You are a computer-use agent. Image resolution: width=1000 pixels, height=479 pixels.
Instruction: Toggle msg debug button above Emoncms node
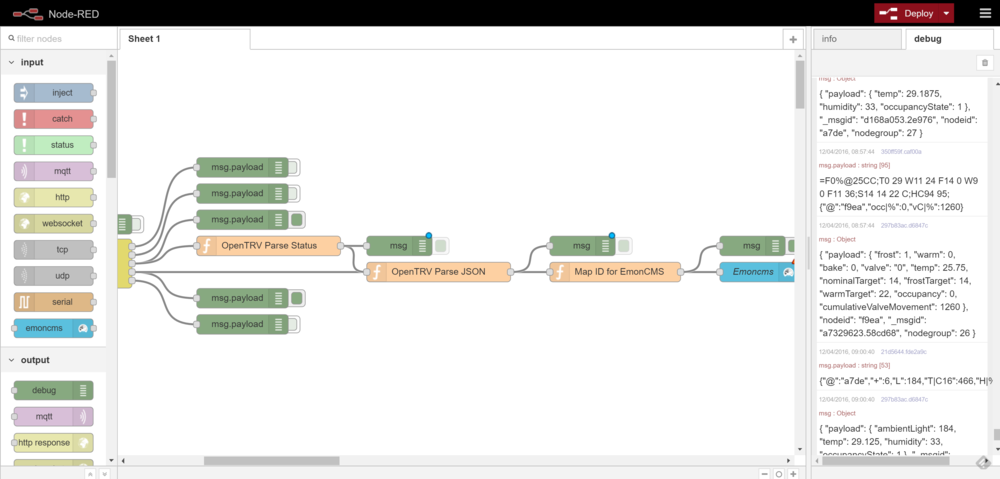point(791,246)
